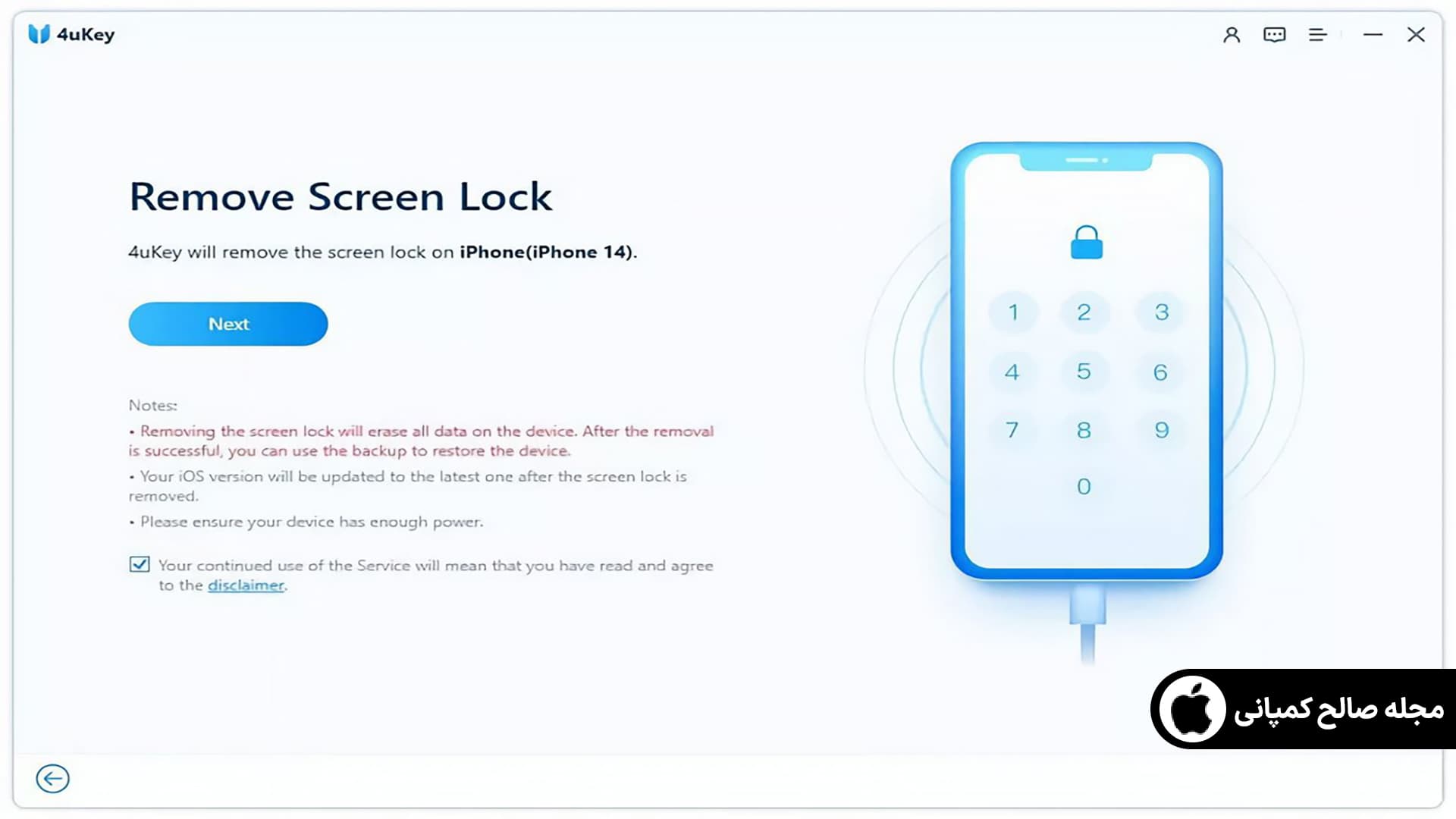
Task: Access the support chat menu
Action: pos(1273,35)
